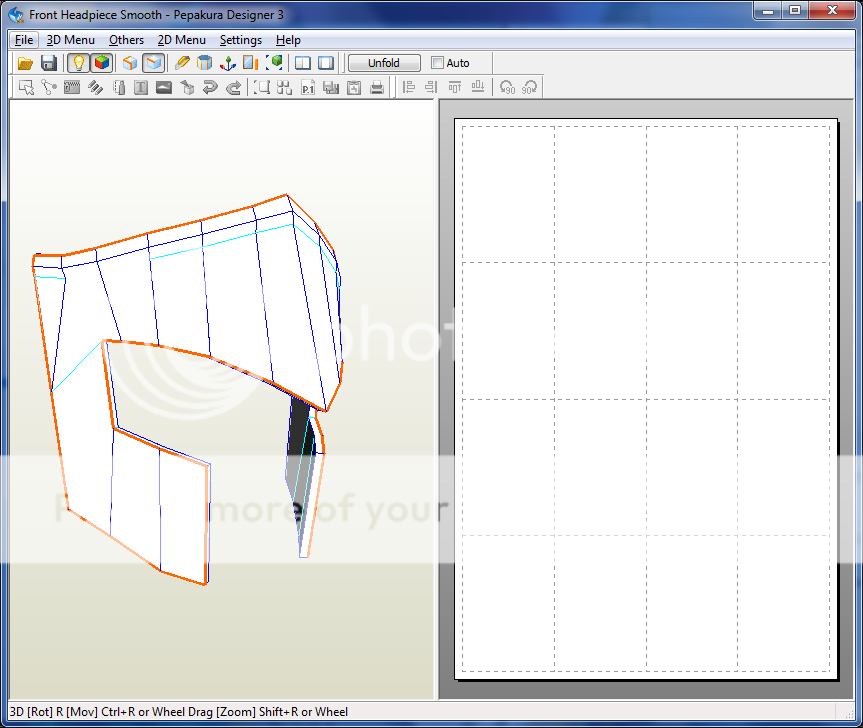Click the edit flaps tool icon
Screen dimensions: 863x728
point(72,87)
